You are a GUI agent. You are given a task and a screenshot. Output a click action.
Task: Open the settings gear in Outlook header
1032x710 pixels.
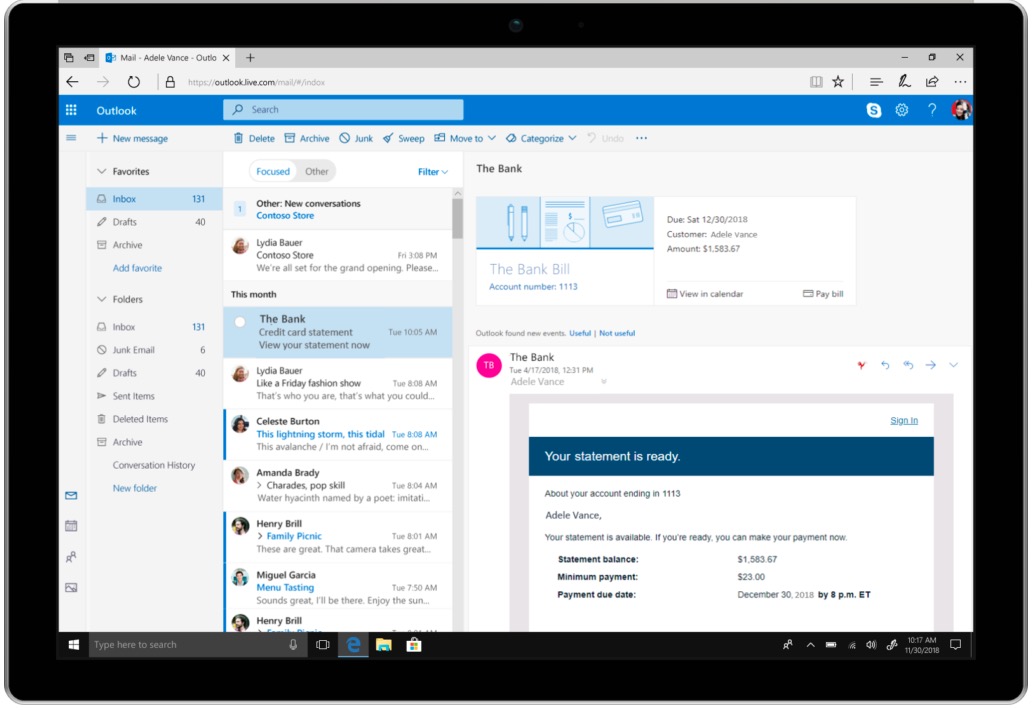point(901,111)
